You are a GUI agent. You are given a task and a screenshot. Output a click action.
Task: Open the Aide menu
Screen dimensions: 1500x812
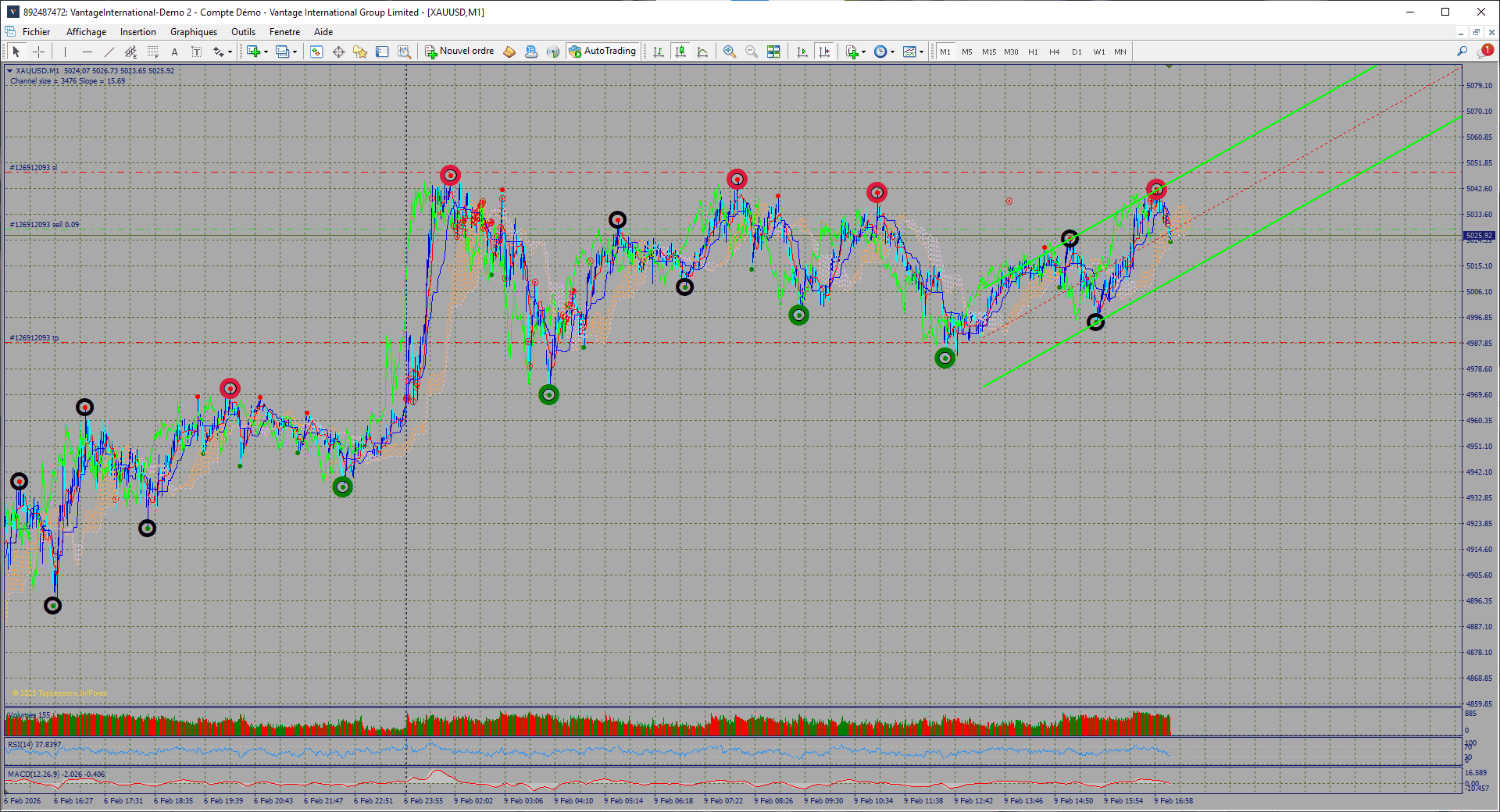(x=323, y=32)
